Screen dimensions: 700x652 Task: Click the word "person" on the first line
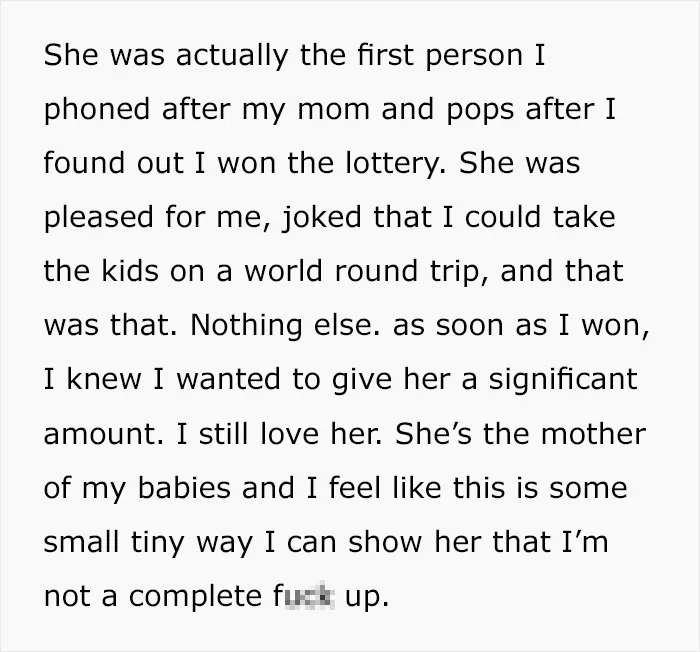tap(474, 57)
